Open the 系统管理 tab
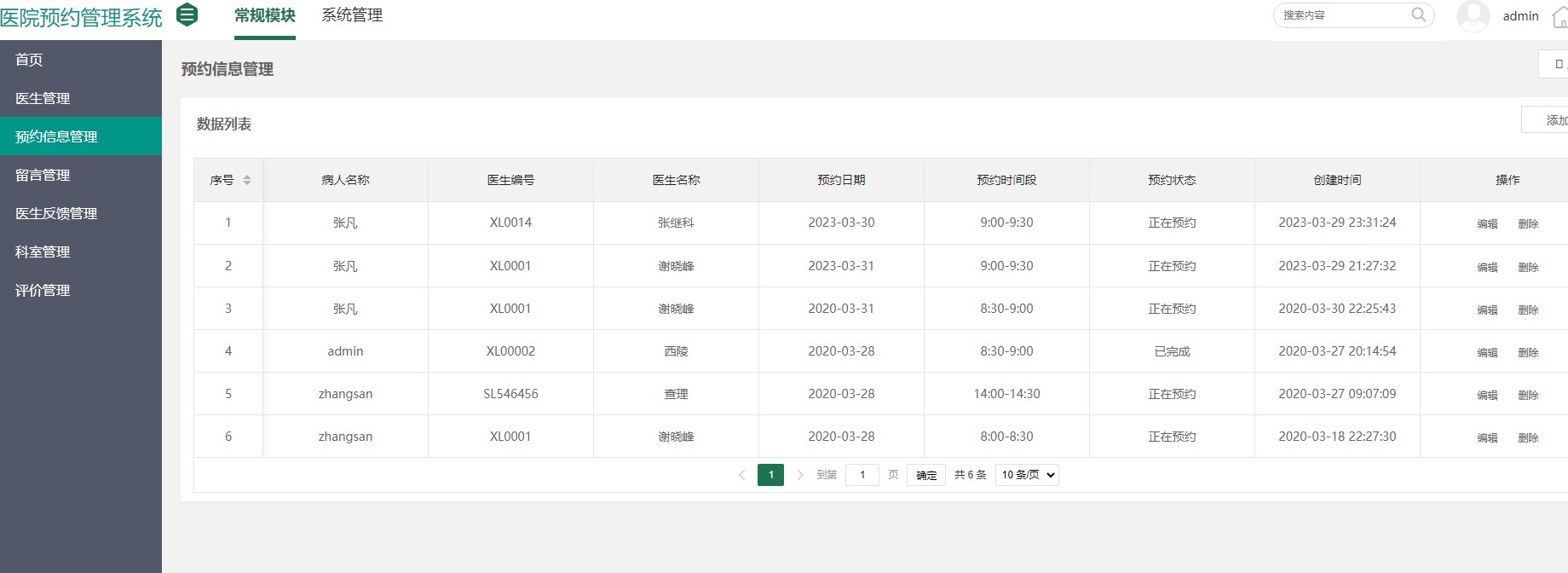This screenshot has width=1568, height=573. [x=352, y=15]
